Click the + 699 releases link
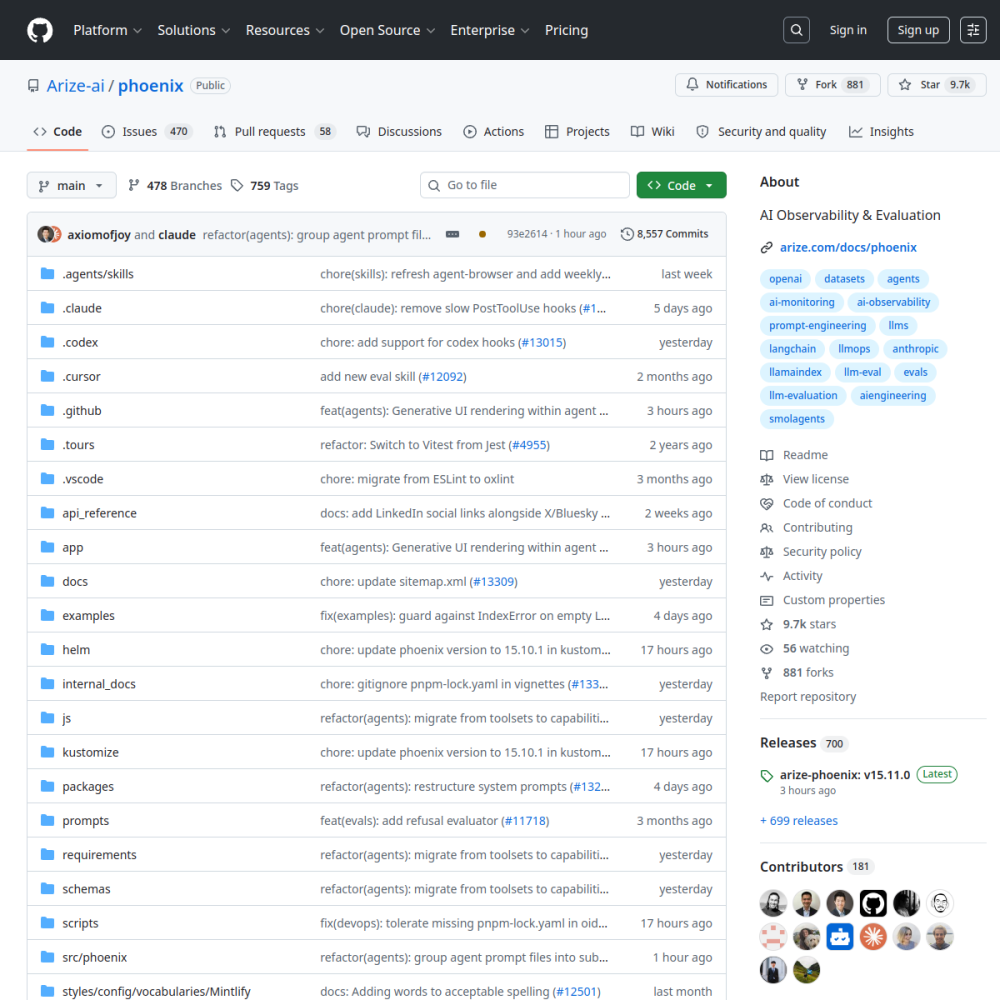This screenshot has width=1000, height=1000. click(x=799, y=821)
